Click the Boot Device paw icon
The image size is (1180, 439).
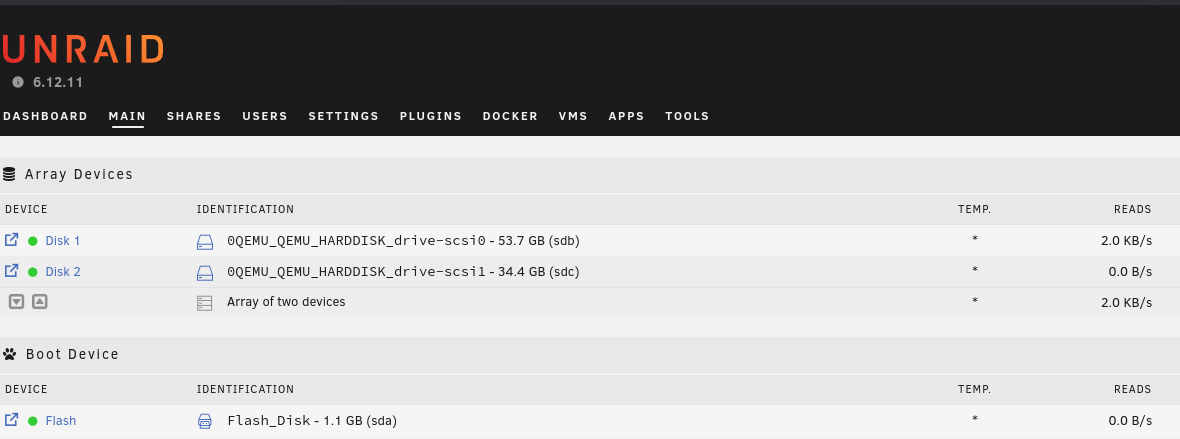[10, 354]
